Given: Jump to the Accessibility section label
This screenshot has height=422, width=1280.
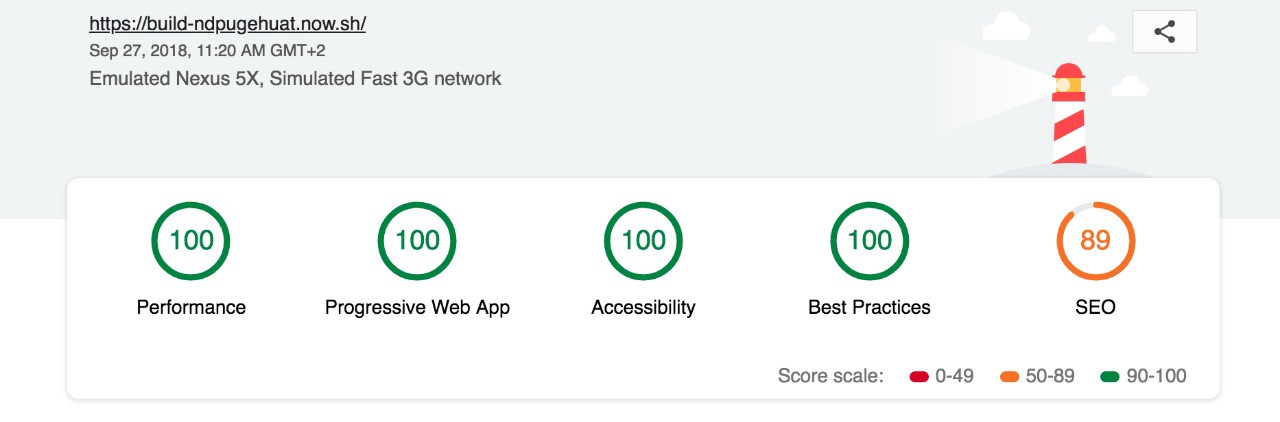Looking at the screenshot, I should 643,307.
